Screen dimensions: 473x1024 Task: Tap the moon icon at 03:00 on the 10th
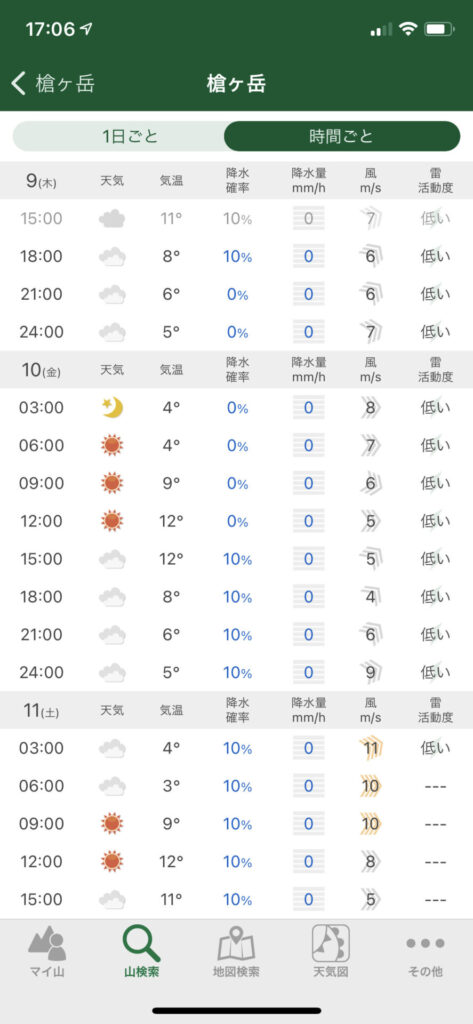(x=112, y=408)
